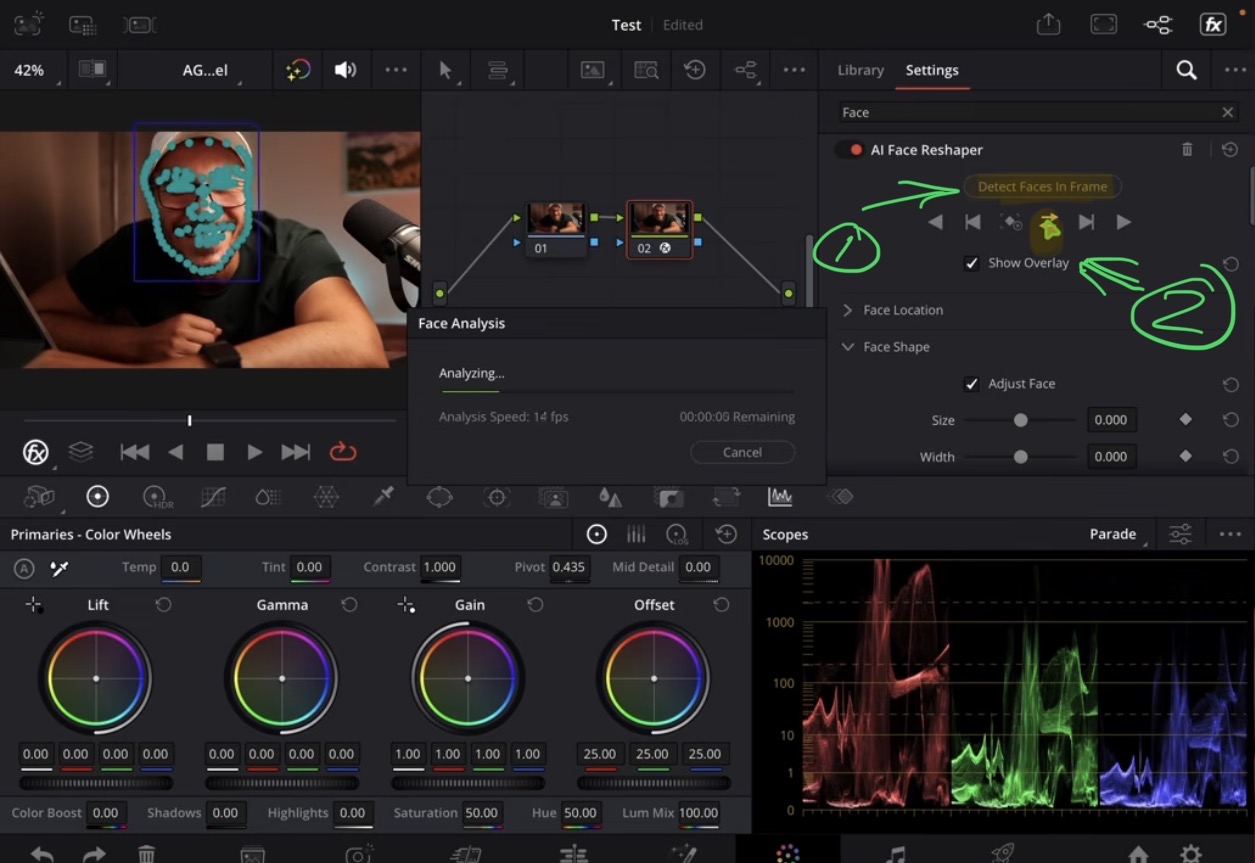
Task: Open the Parade scope type dropdown
Action: [x=1118, y=534]
